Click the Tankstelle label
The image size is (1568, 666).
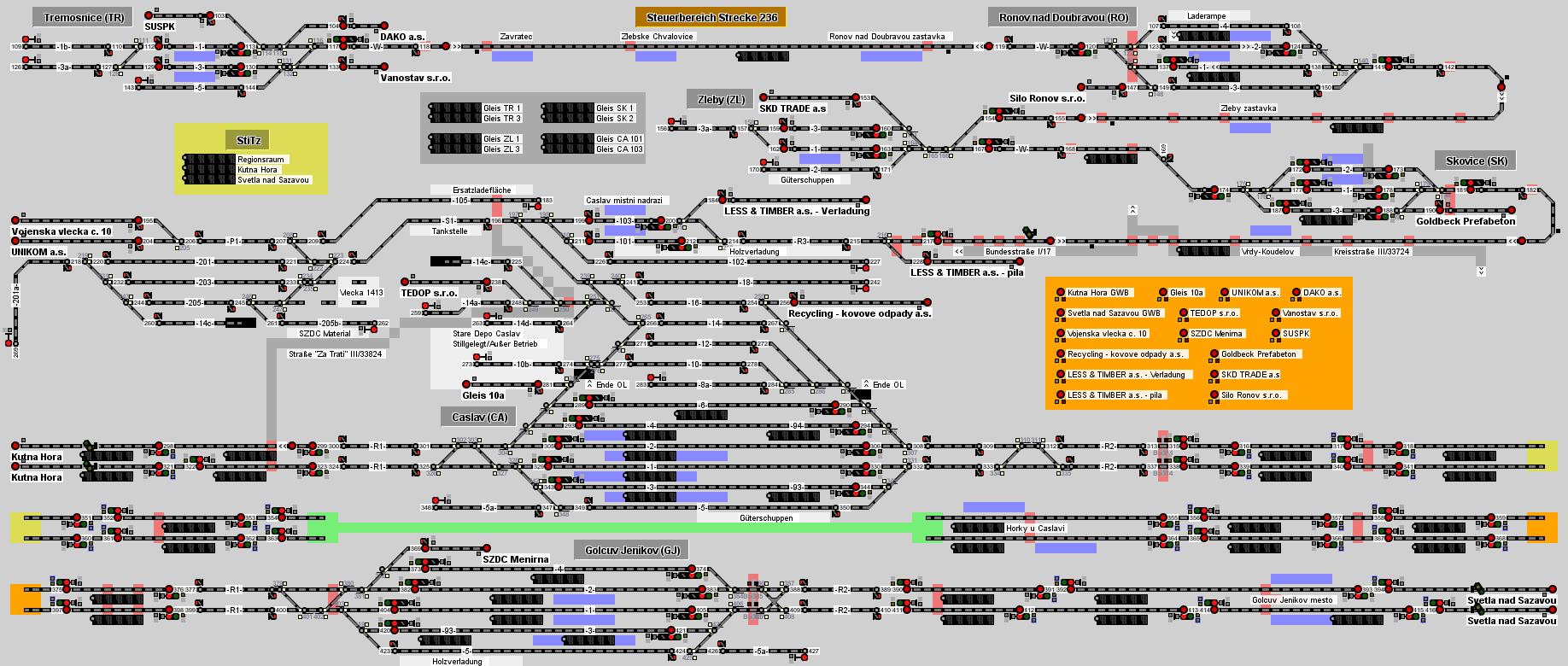coord(450,231)
